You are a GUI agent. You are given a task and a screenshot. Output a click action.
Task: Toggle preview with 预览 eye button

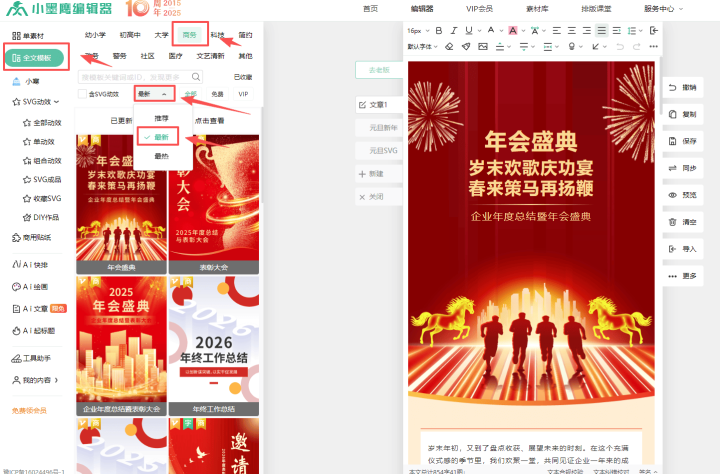tap(683, 195)
